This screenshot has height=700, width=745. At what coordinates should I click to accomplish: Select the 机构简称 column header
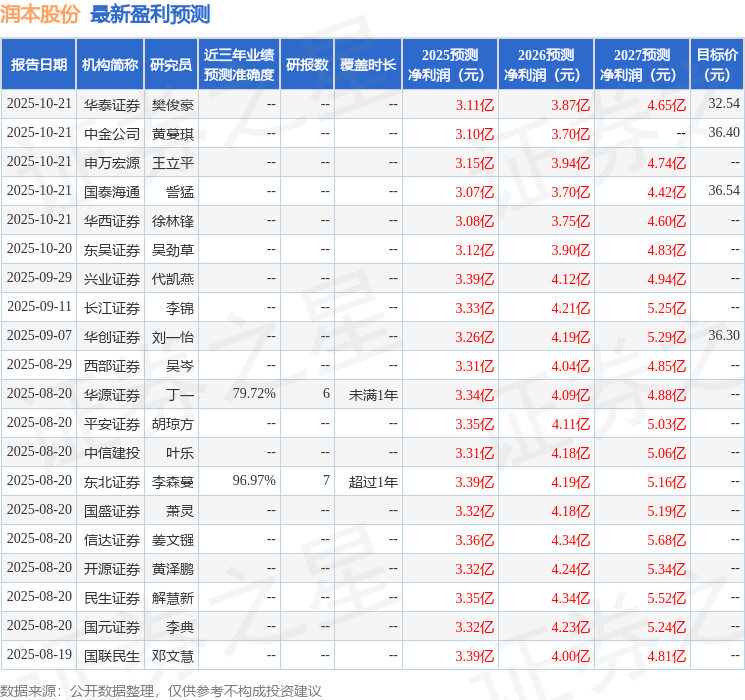click(110, 65)
